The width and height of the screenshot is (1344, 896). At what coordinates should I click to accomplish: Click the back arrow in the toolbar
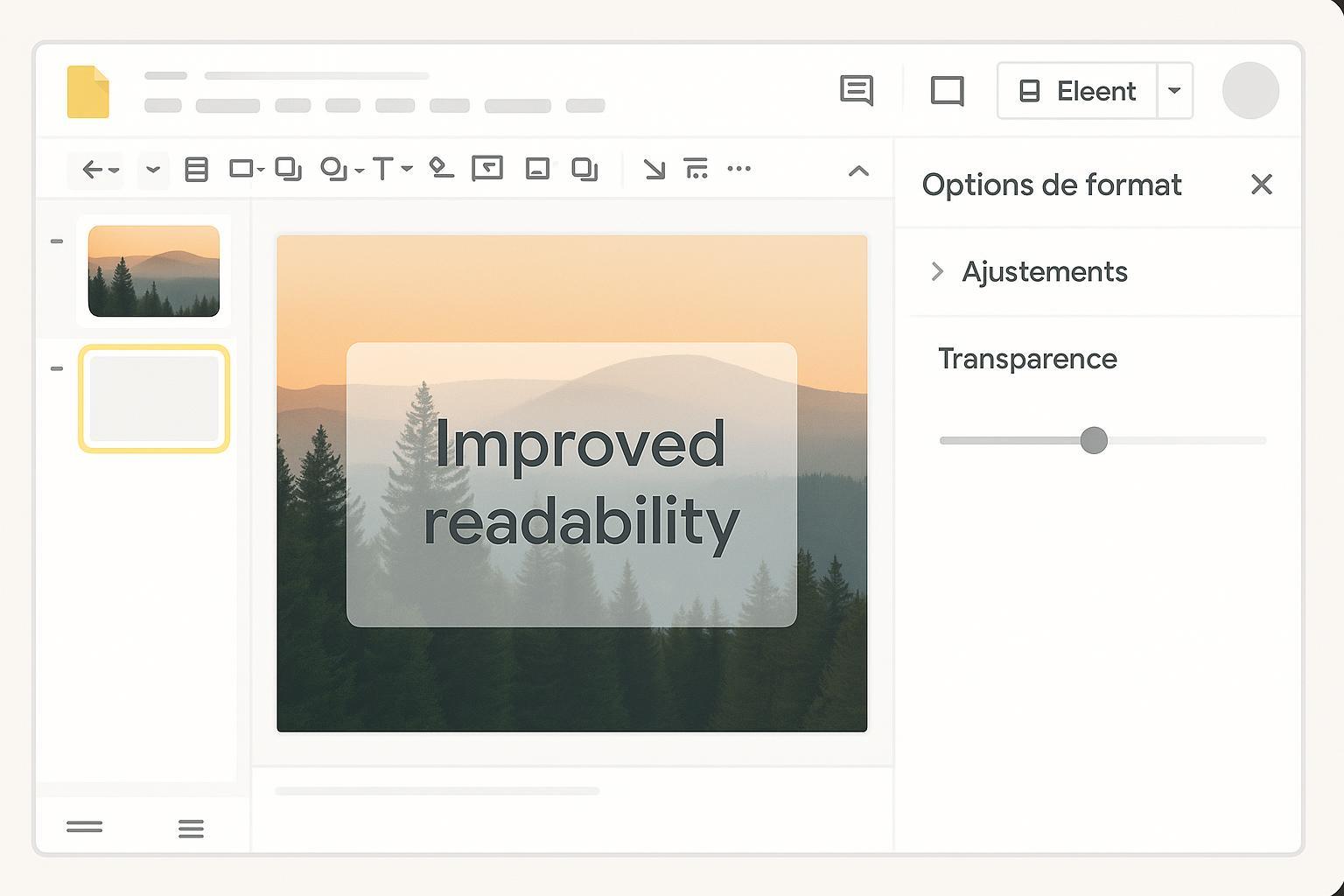coord(93,169)
